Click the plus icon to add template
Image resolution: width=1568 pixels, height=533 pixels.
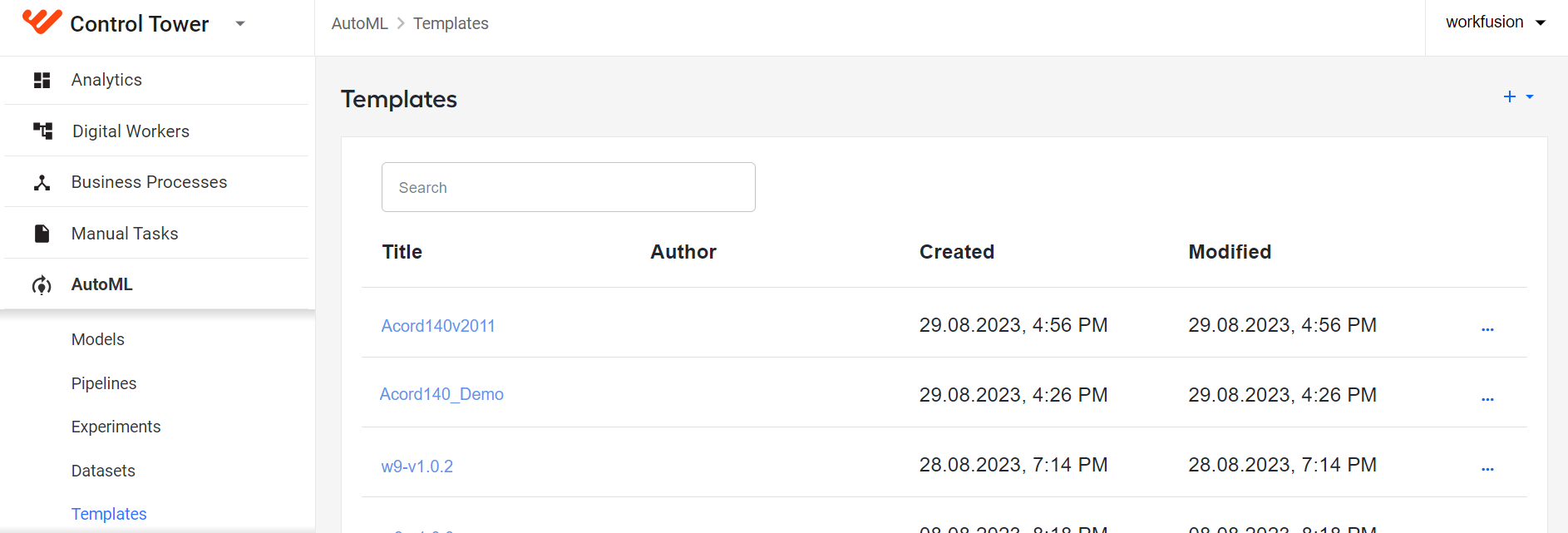[1510, 97]
